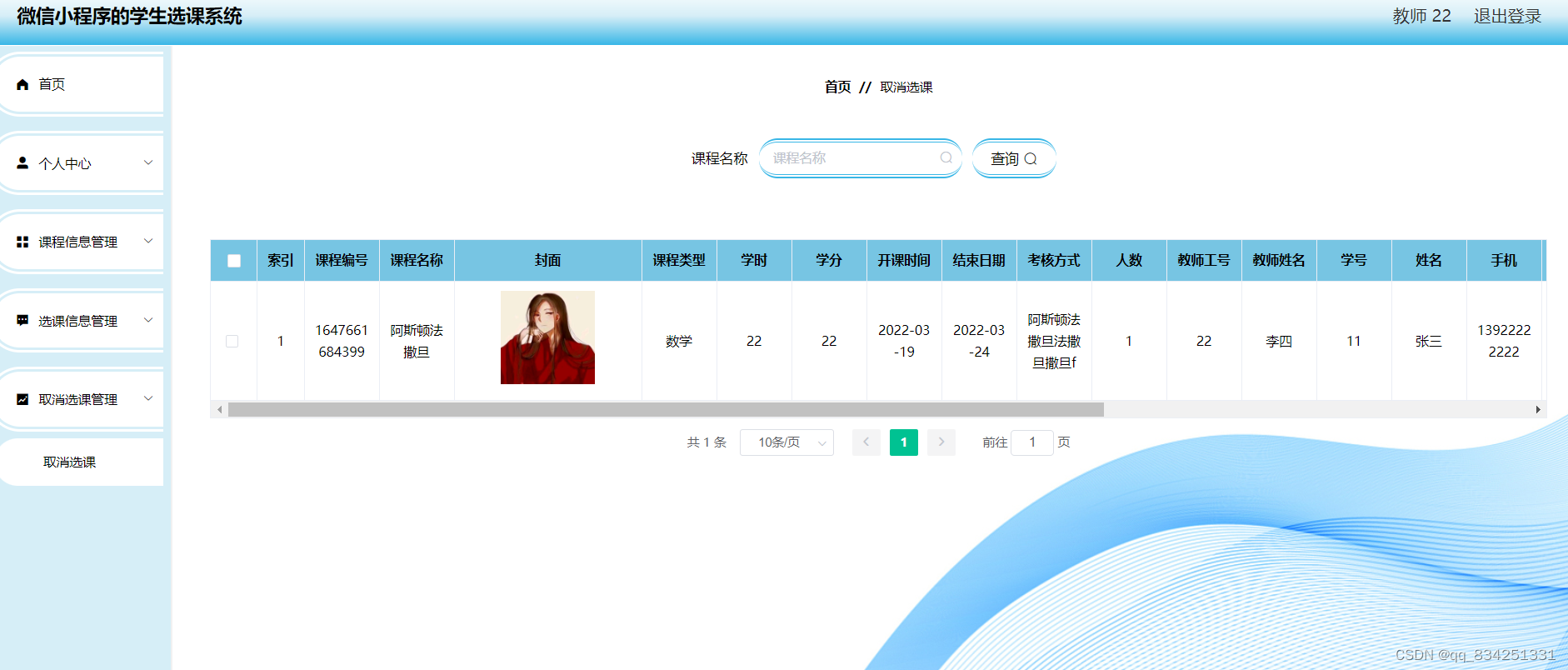Click the 课程编号 column header
The height and width of the screenshot is (670, 1568).
tap(342, 260)
